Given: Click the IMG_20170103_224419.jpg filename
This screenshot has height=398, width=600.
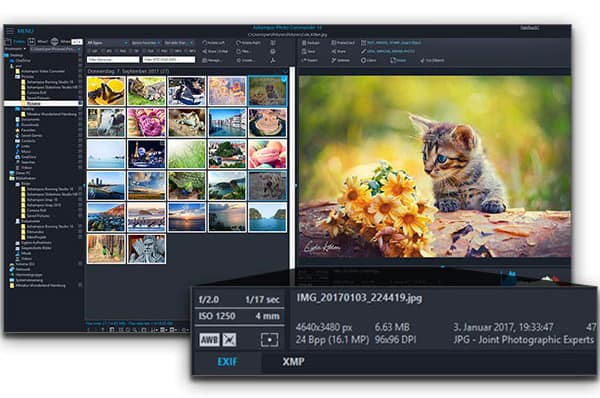Looking at the screenshot, I should (x=359, y=298).
